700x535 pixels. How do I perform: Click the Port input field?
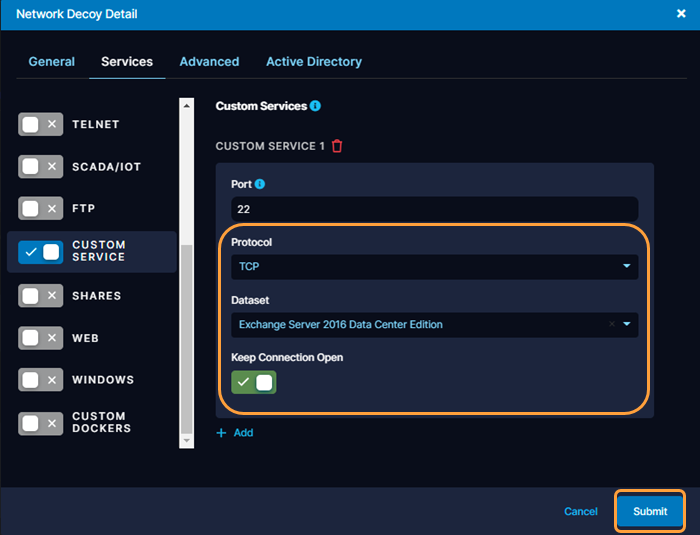pos(434,209)
